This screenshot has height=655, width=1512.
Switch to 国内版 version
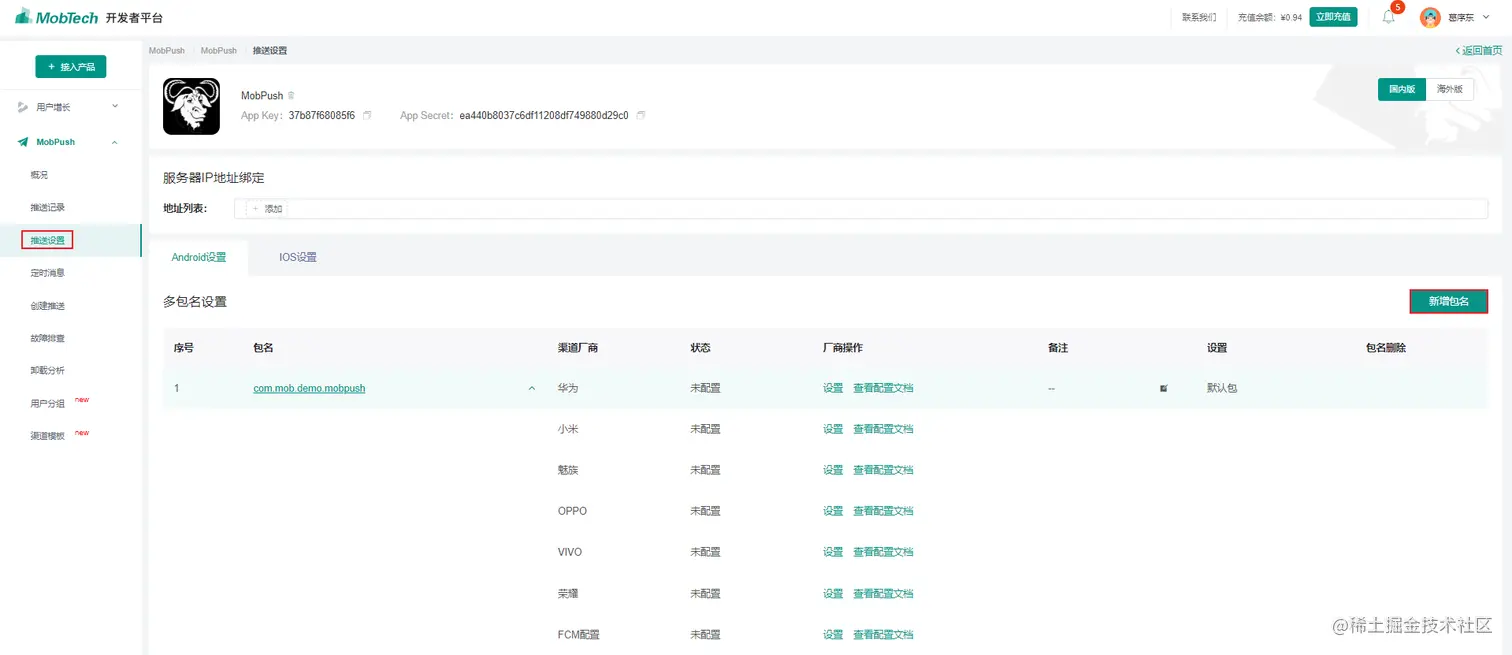[1401, 89]
